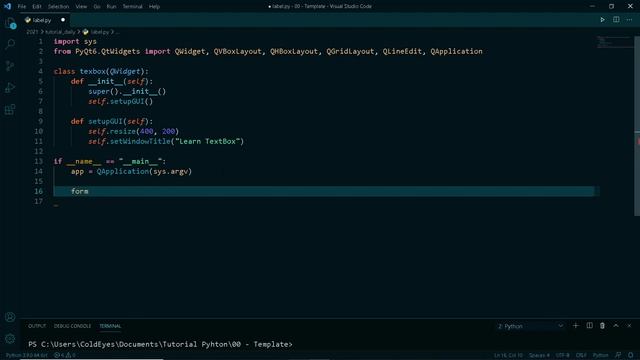Open the Accounts menu icon
This screenshot has width=640, height=360.
point(10,317)
